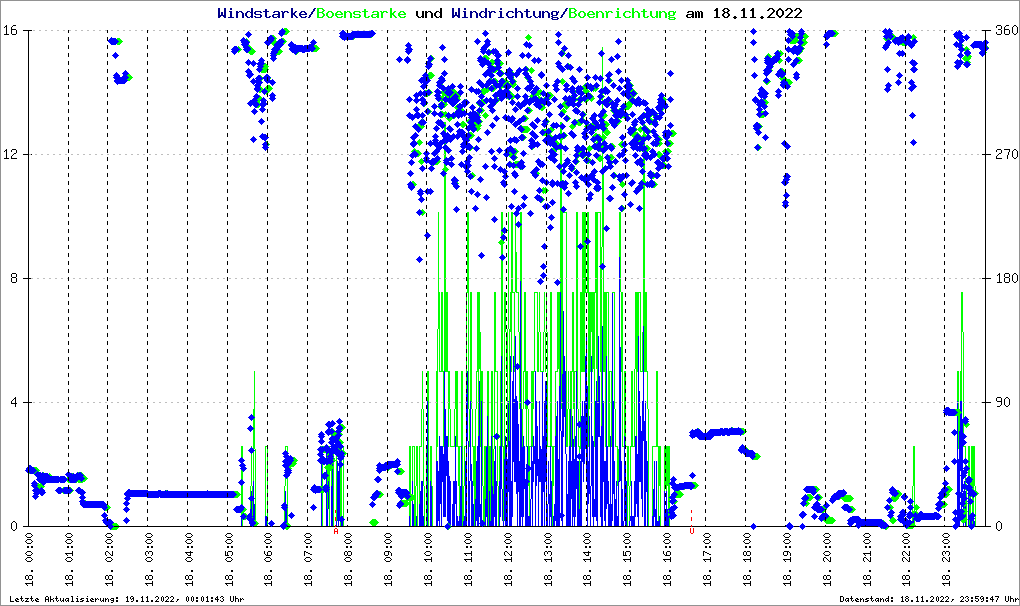Click the '18. 17:00' time label

(706, 559)
